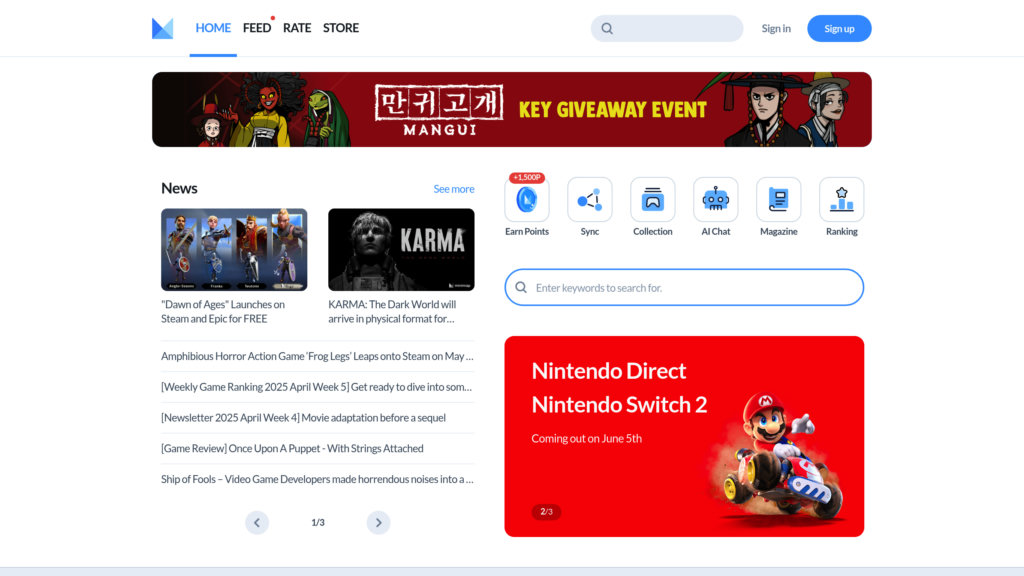Open the Earn Points icon
Viewport: 1024px width, 576px height.
(527, 199)
